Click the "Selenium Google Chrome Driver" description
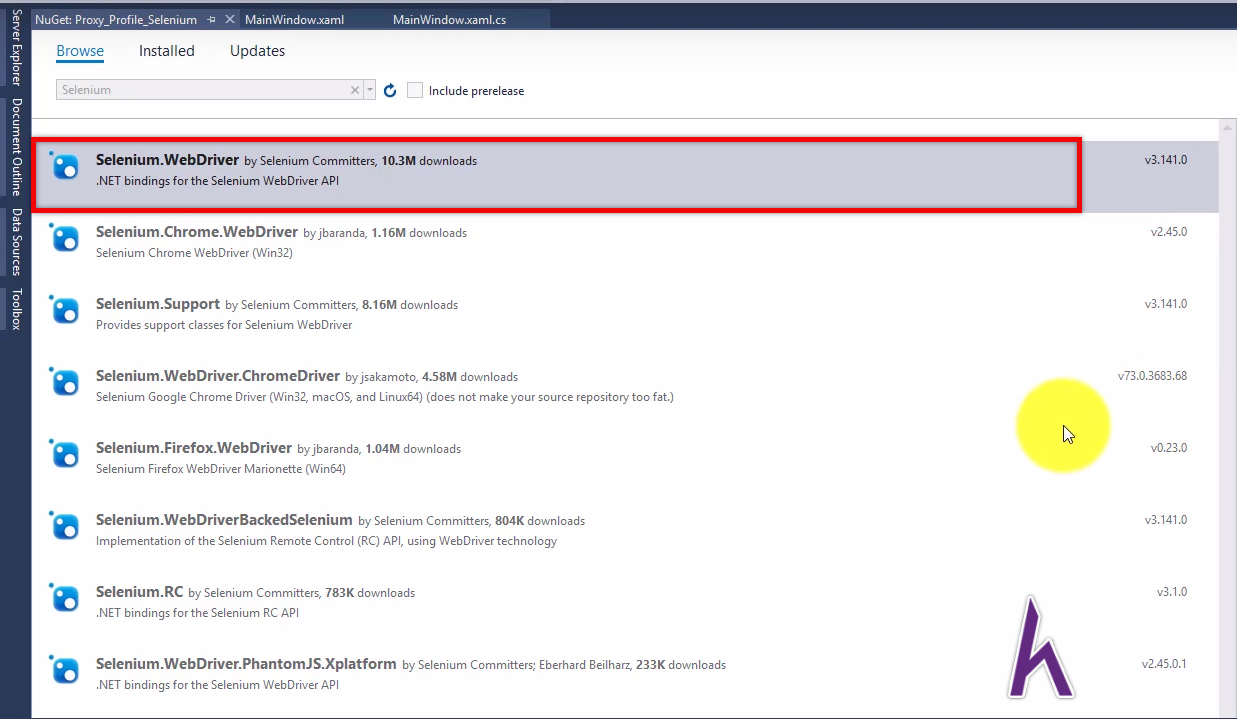Screen dimensions: 1237x719 pos(385,397)
